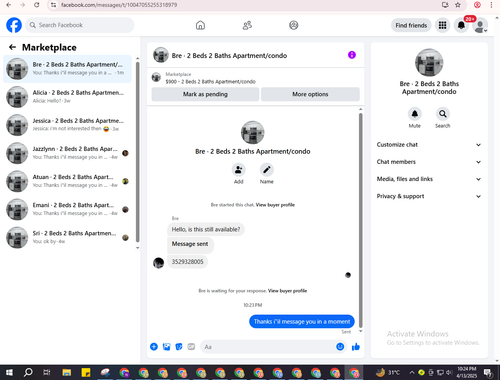Viewport: 500px width, 380px height.
Task: Open the Facebook apps menu grid icon
Action: pos(442,25)
